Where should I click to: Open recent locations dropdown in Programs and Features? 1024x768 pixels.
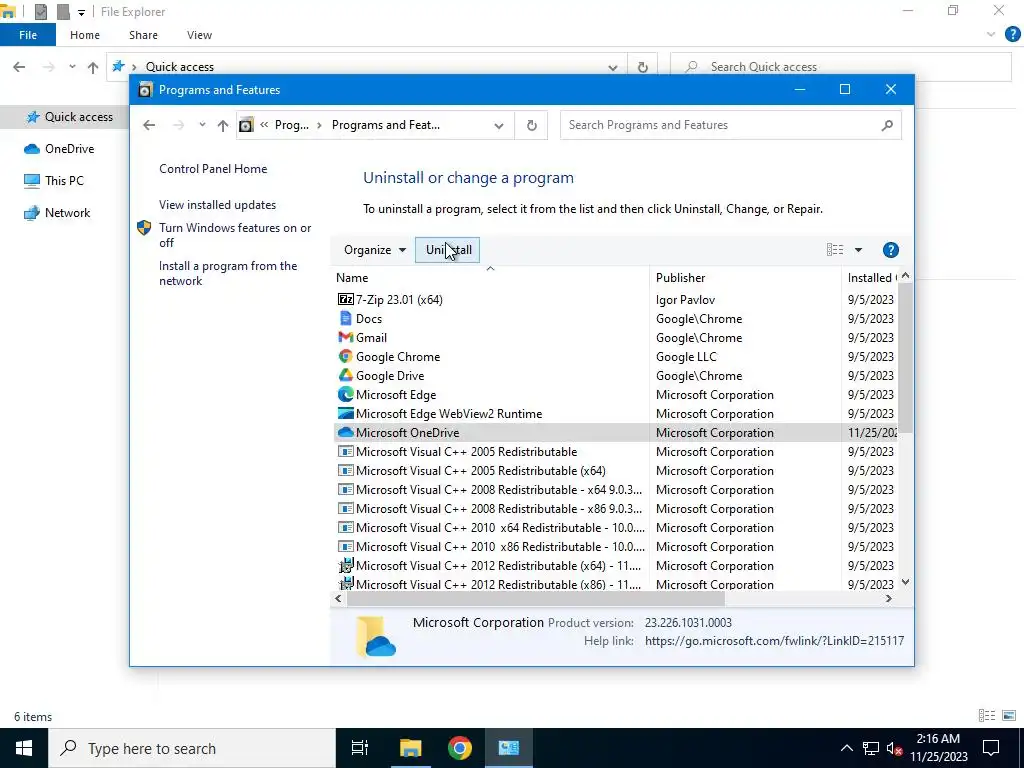coord(202,124)
